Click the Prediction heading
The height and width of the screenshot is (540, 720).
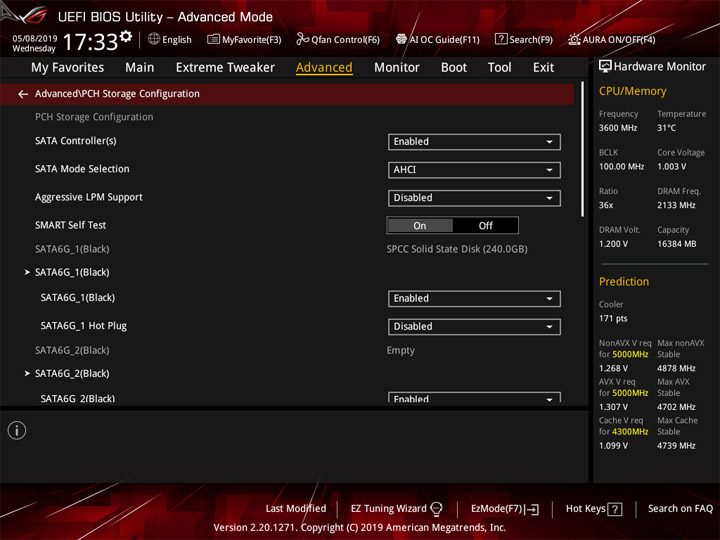pyautogui.click(x=624, y=281)
